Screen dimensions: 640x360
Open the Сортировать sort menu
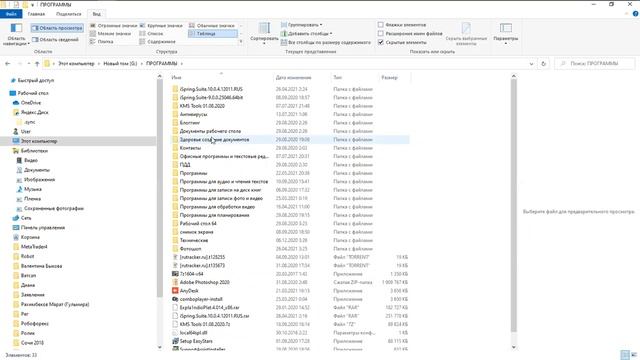(264, 33)
